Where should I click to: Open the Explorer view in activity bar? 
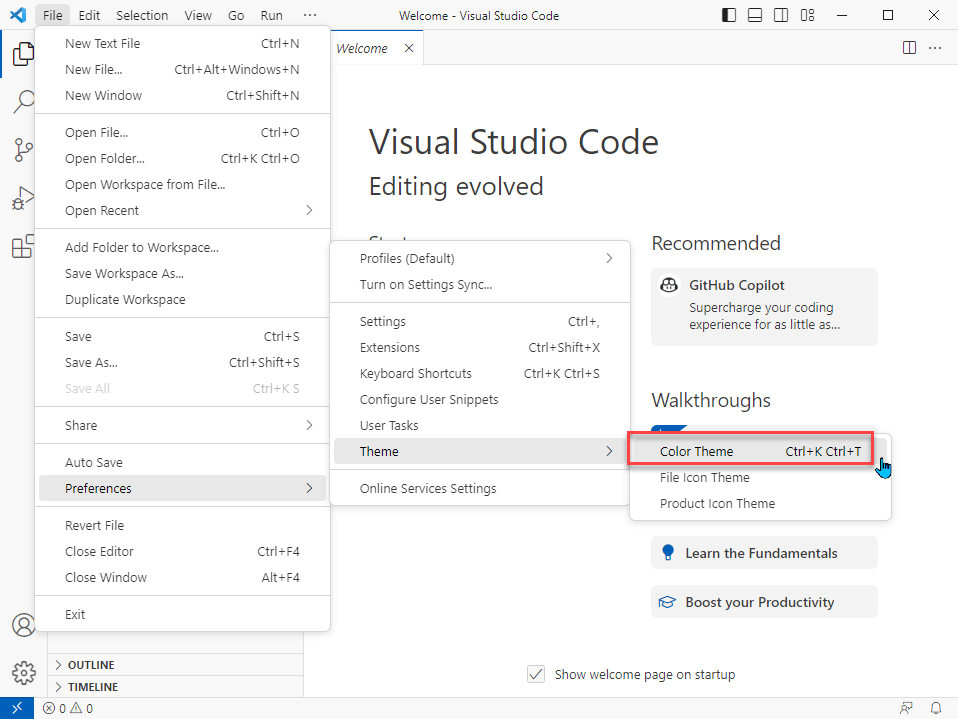point(22,55)
